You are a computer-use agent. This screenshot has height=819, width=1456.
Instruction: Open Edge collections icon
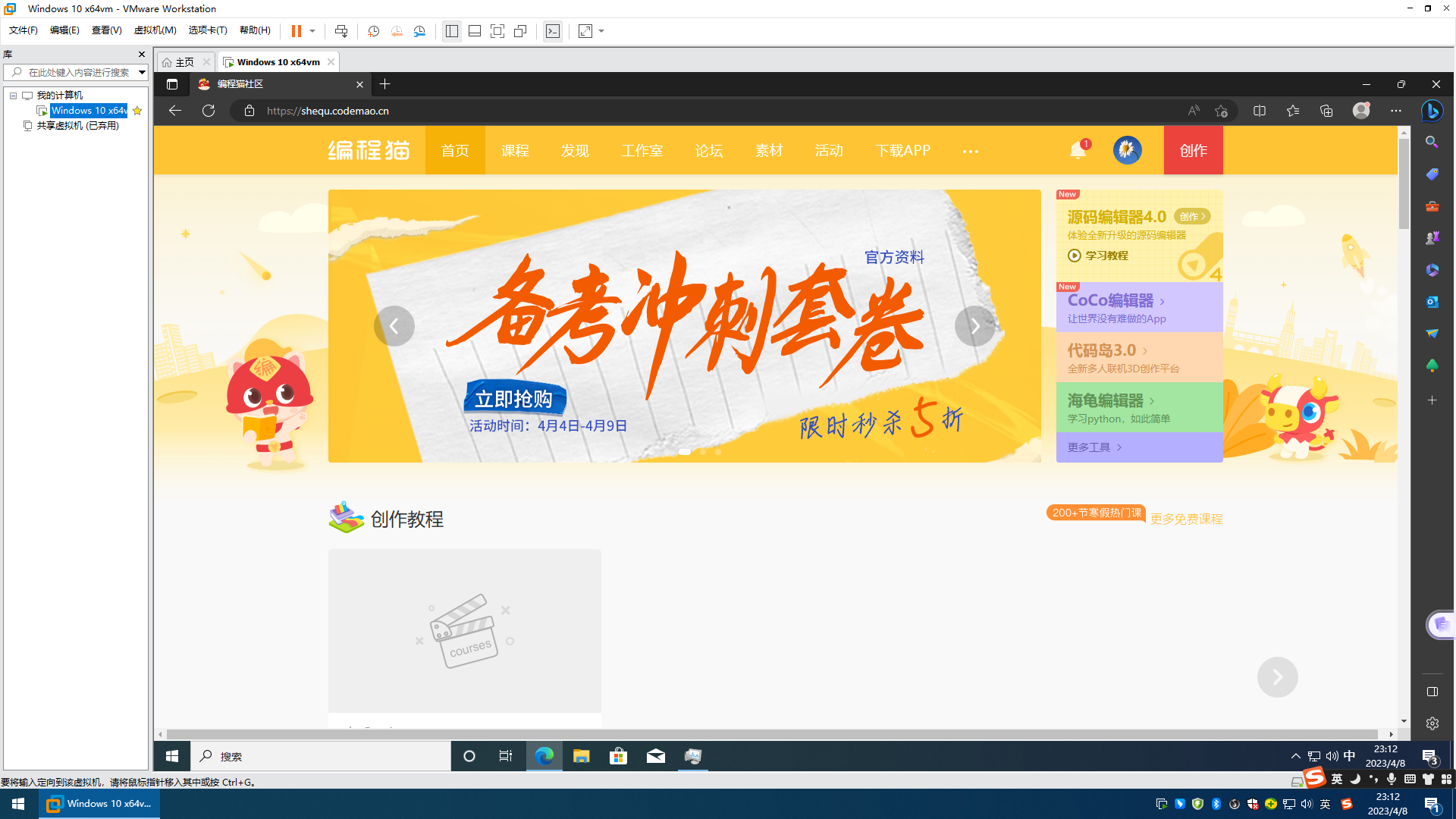pos(1326,111)
